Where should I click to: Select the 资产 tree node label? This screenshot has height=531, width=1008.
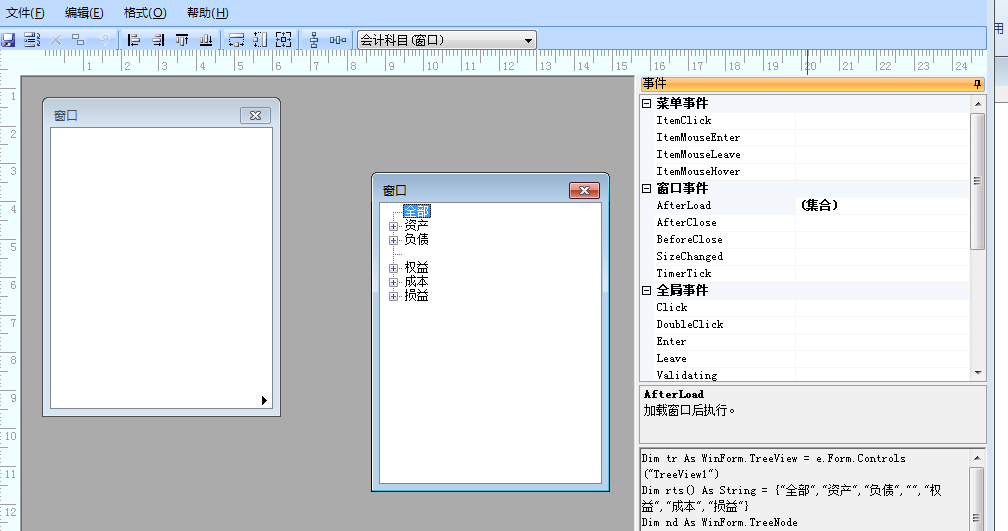point(417,226)
